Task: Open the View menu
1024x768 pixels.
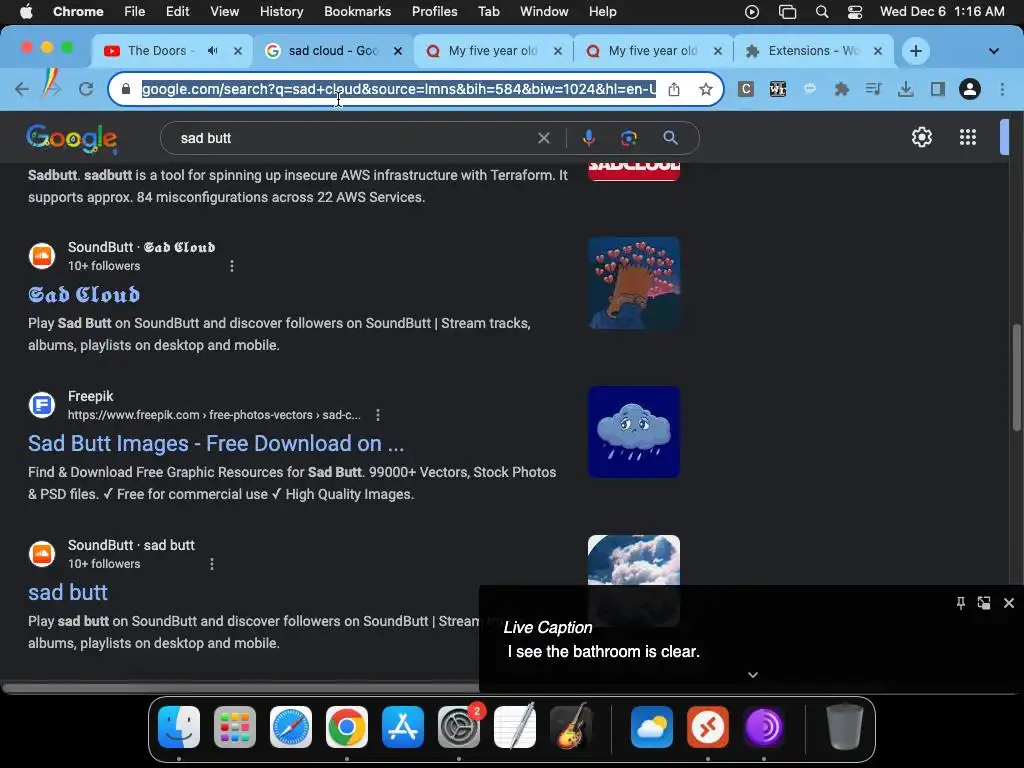Action: 224,11
